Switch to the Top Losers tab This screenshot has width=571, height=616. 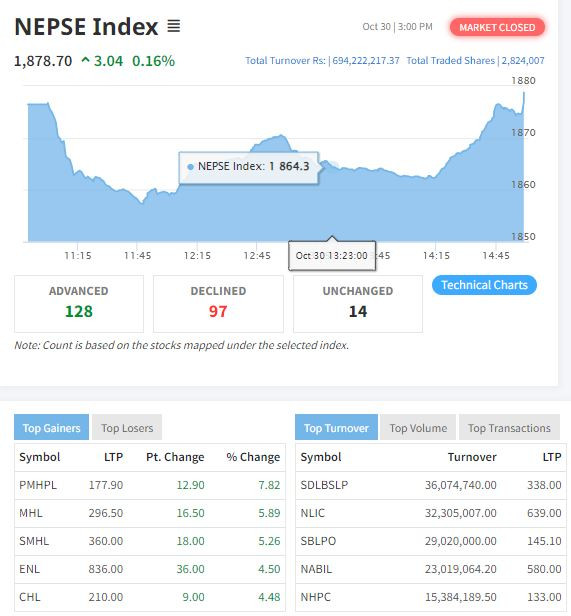tap(127, 428)
